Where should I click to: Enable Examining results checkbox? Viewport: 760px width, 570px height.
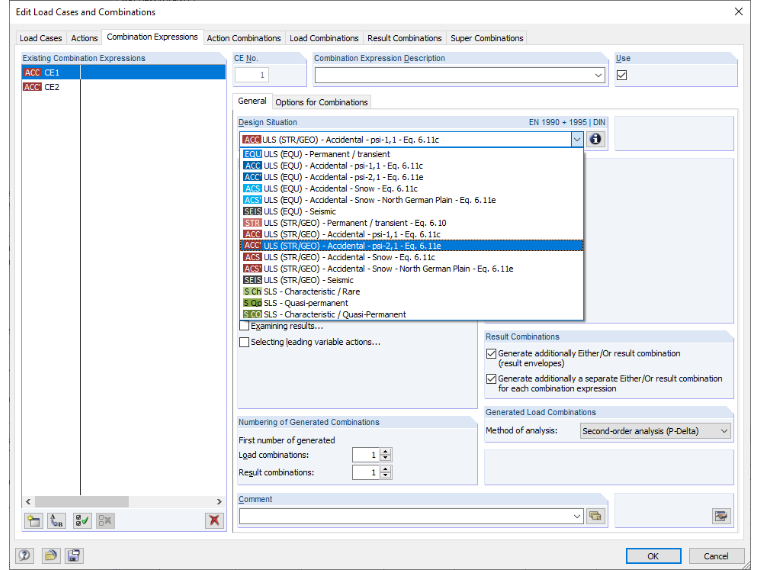coord(244,326)
